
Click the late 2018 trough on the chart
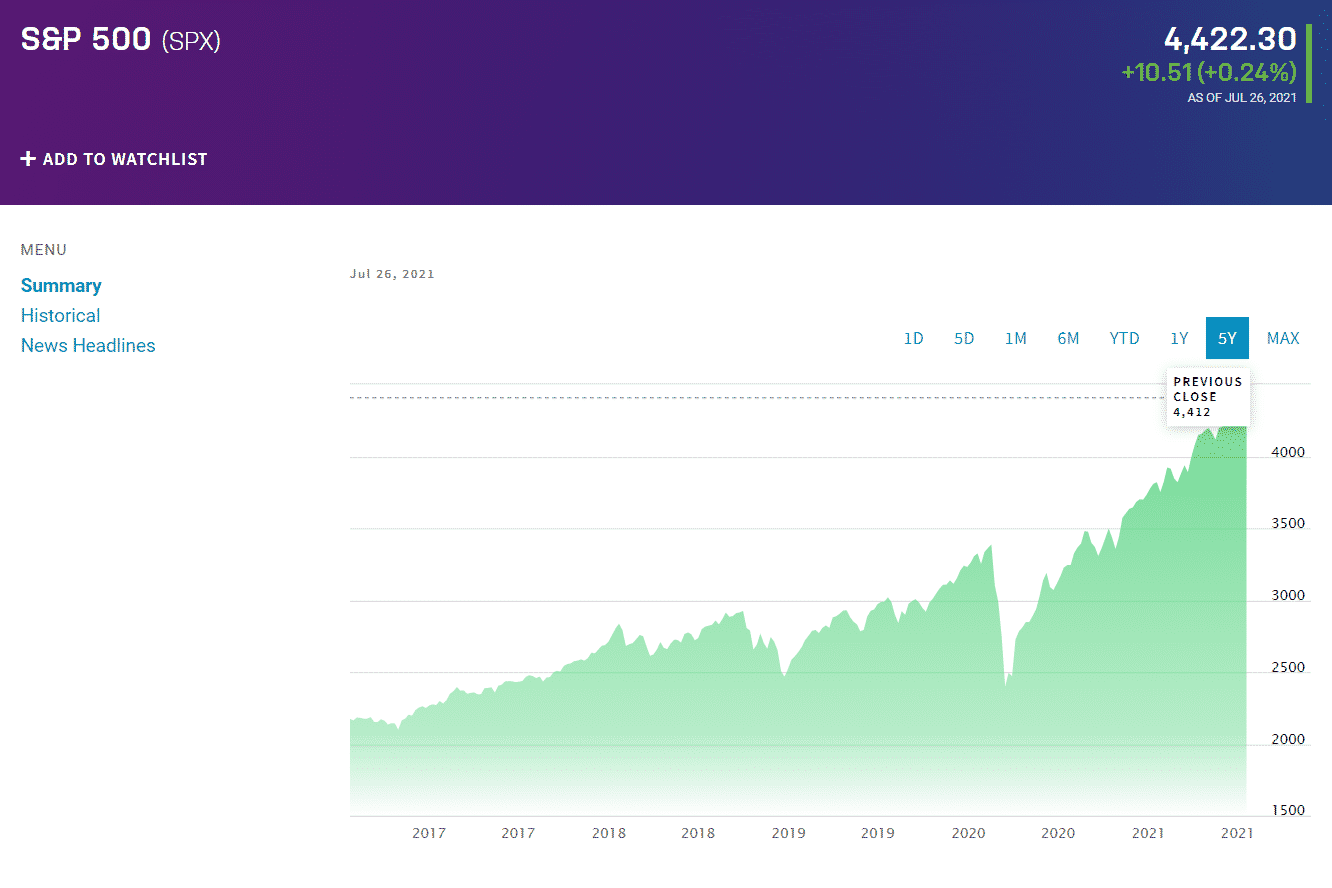[x=784, y=675]
